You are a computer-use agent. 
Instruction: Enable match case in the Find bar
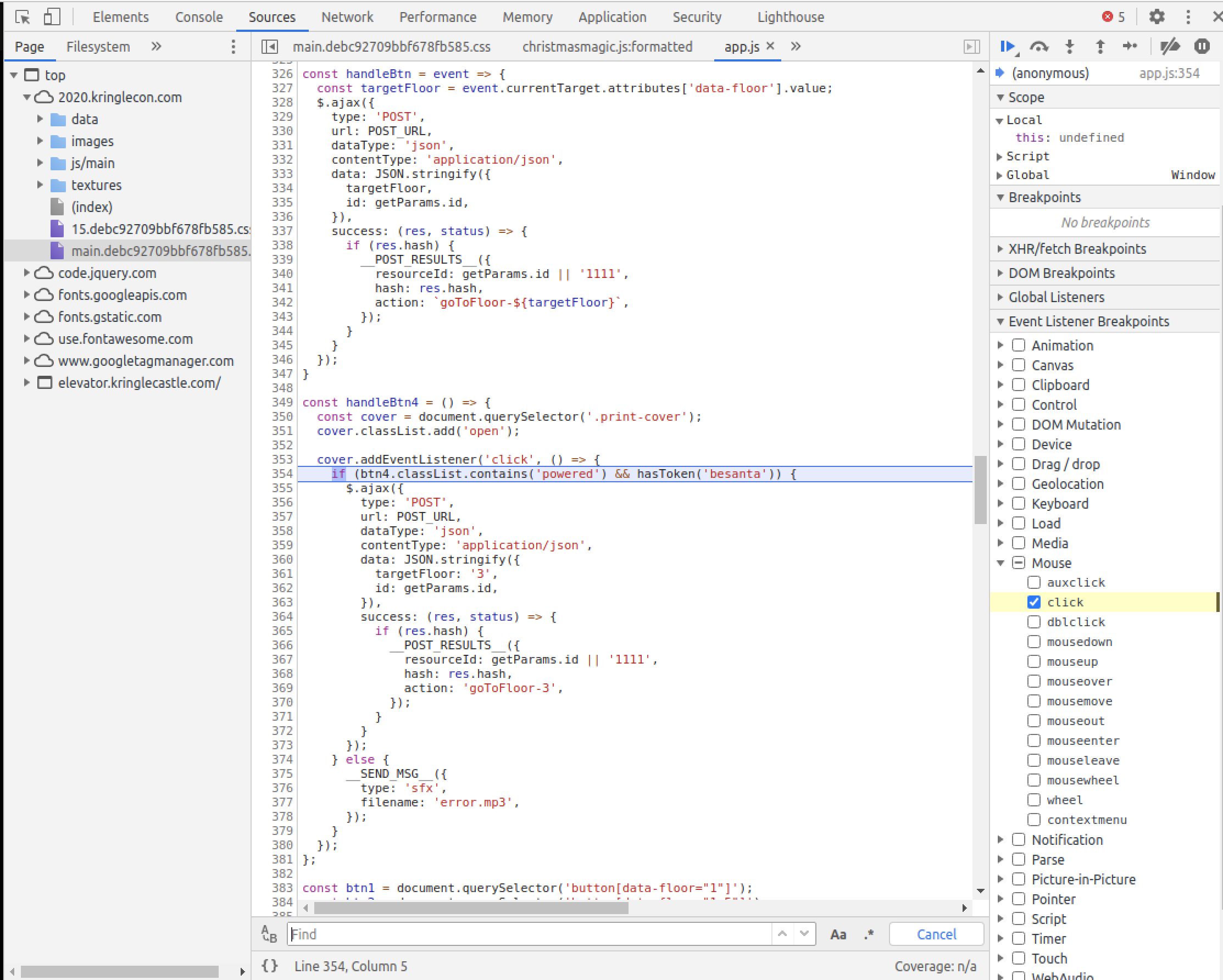tap(839, 934)
